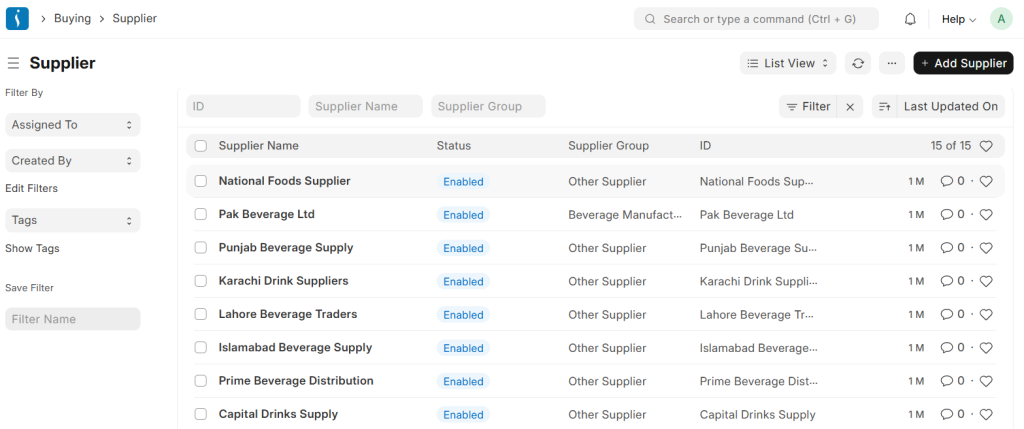Viewport: 1024px width, 429px height.
Task: Open comments for Punjab Beverage Supply
Action: tap(952, 248)
